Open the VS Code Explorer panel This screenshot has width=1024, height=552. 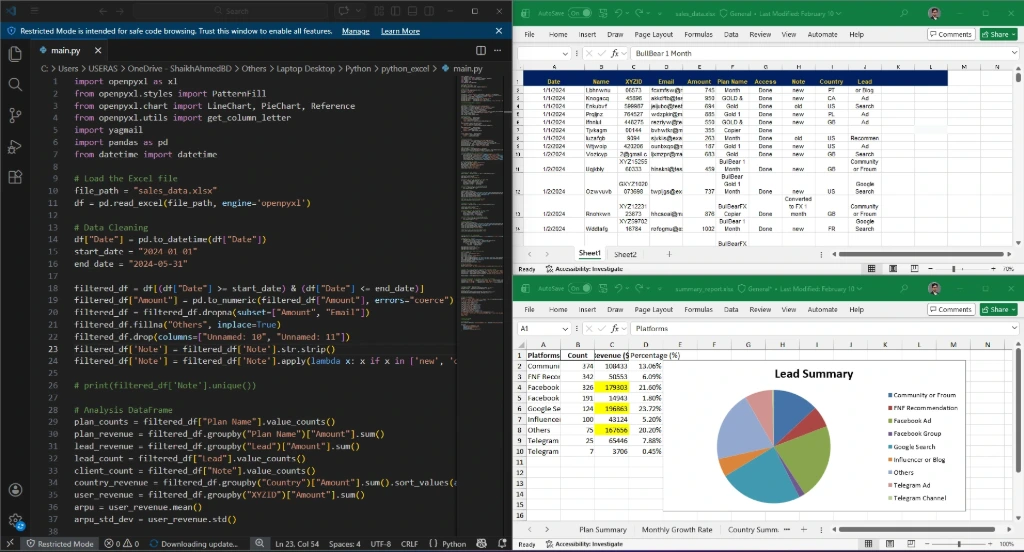tap(15, 53)
